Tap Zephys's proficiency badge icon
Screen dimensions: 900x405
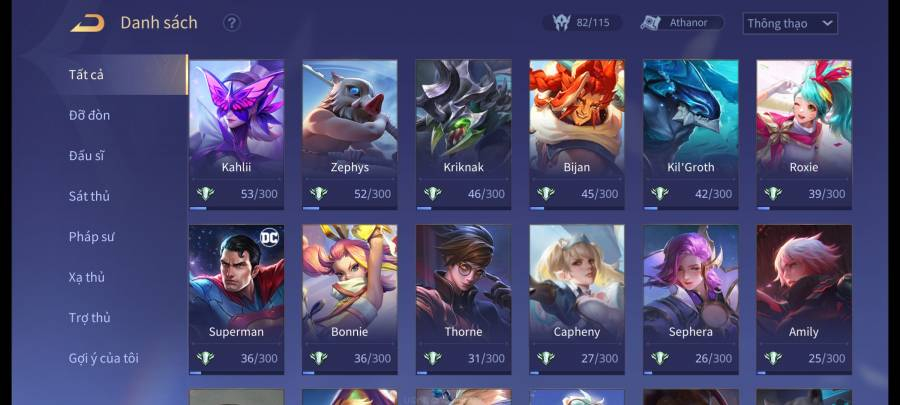coord(319,194)
